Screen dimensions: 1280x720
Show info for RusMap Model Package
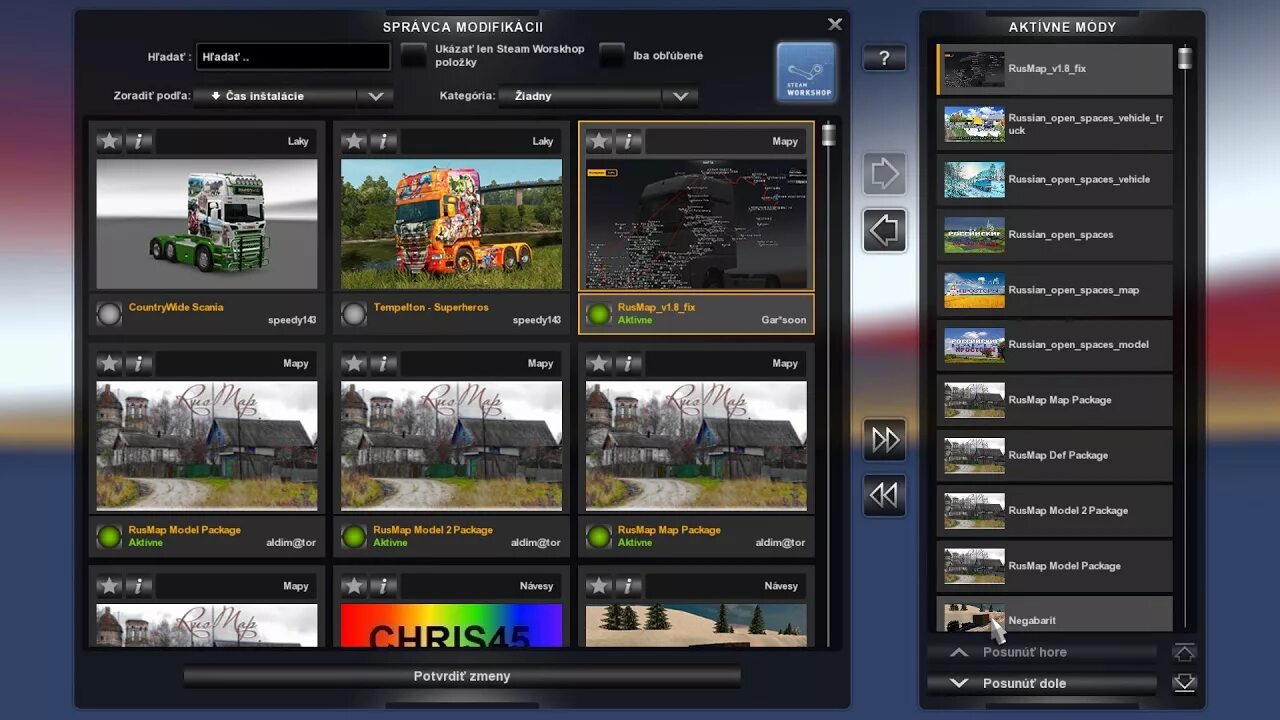point(139,363)
